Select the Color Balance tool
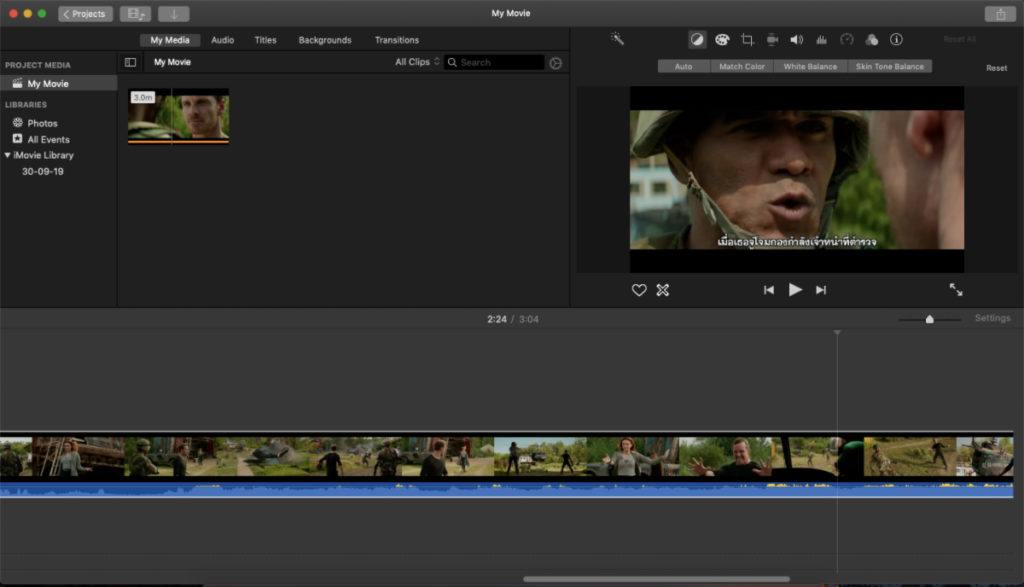This screenshot has height=587, width=1024. pos(696,40)
